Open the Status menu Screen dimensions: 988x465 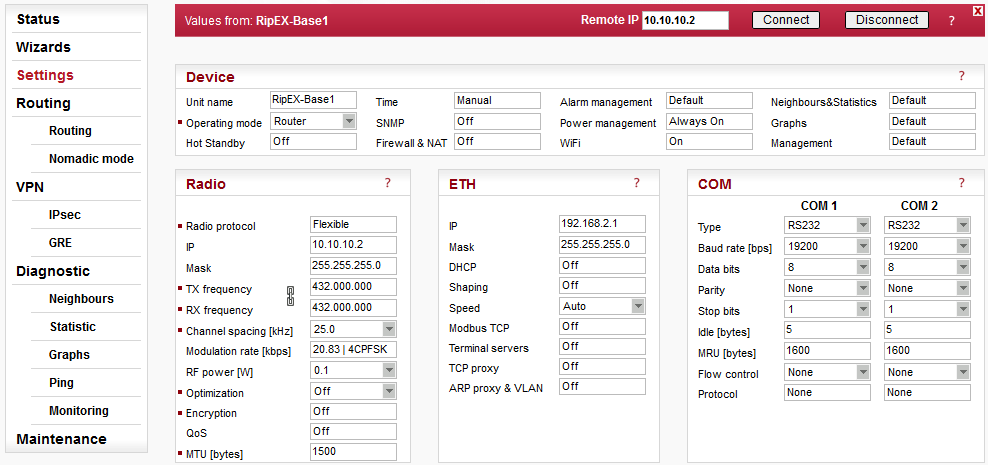[x=38, y=19]
